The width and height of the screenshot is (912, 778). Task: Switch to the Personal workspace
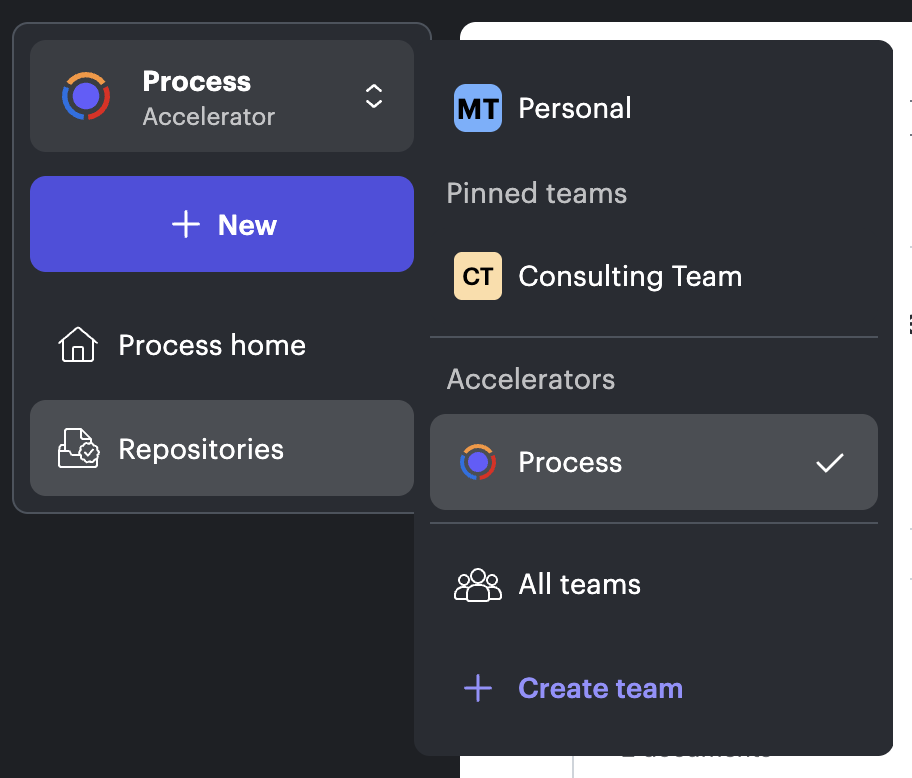click(x=575, y=108)
